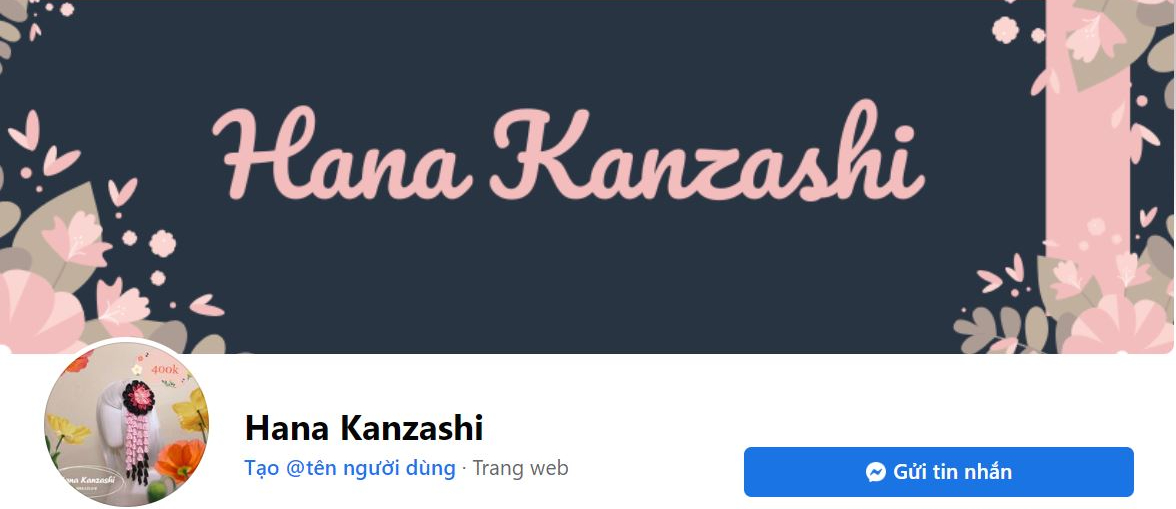Click the Gửi tin nhắn button

pos(938,472)
